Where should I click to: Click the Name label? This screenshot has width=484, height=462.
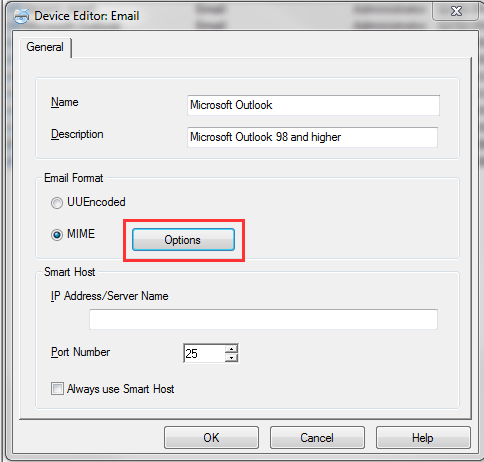coord(65,102)
